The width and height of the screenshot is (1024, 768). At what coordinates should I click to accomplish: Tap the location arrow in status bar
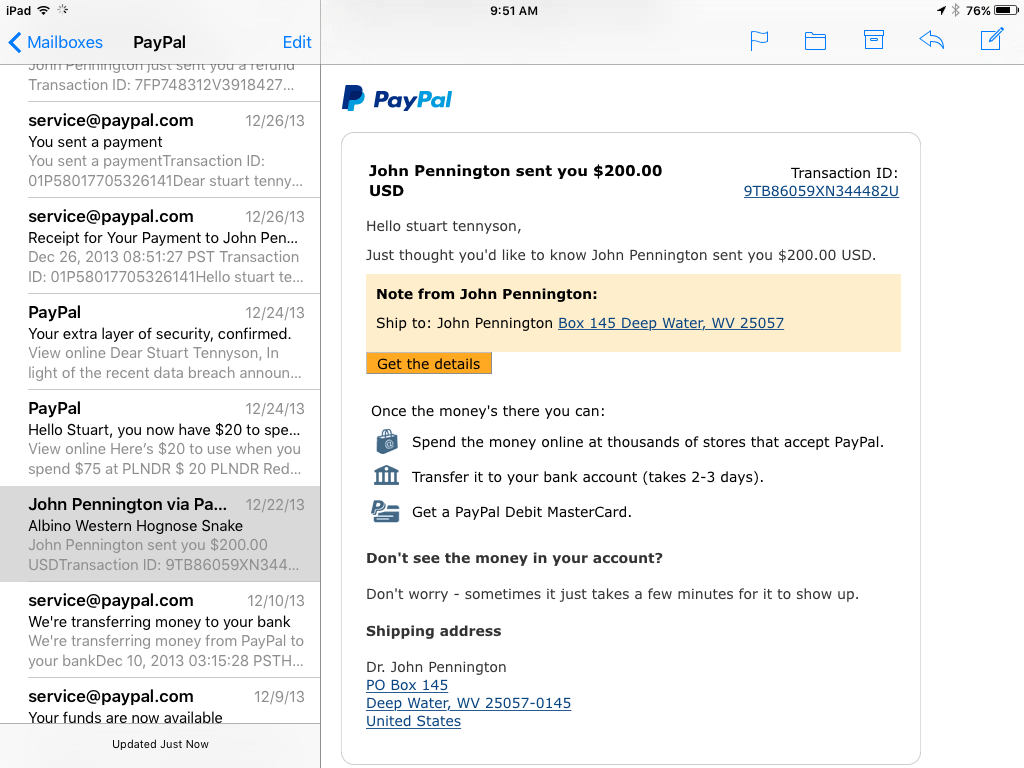coord(941,10)
